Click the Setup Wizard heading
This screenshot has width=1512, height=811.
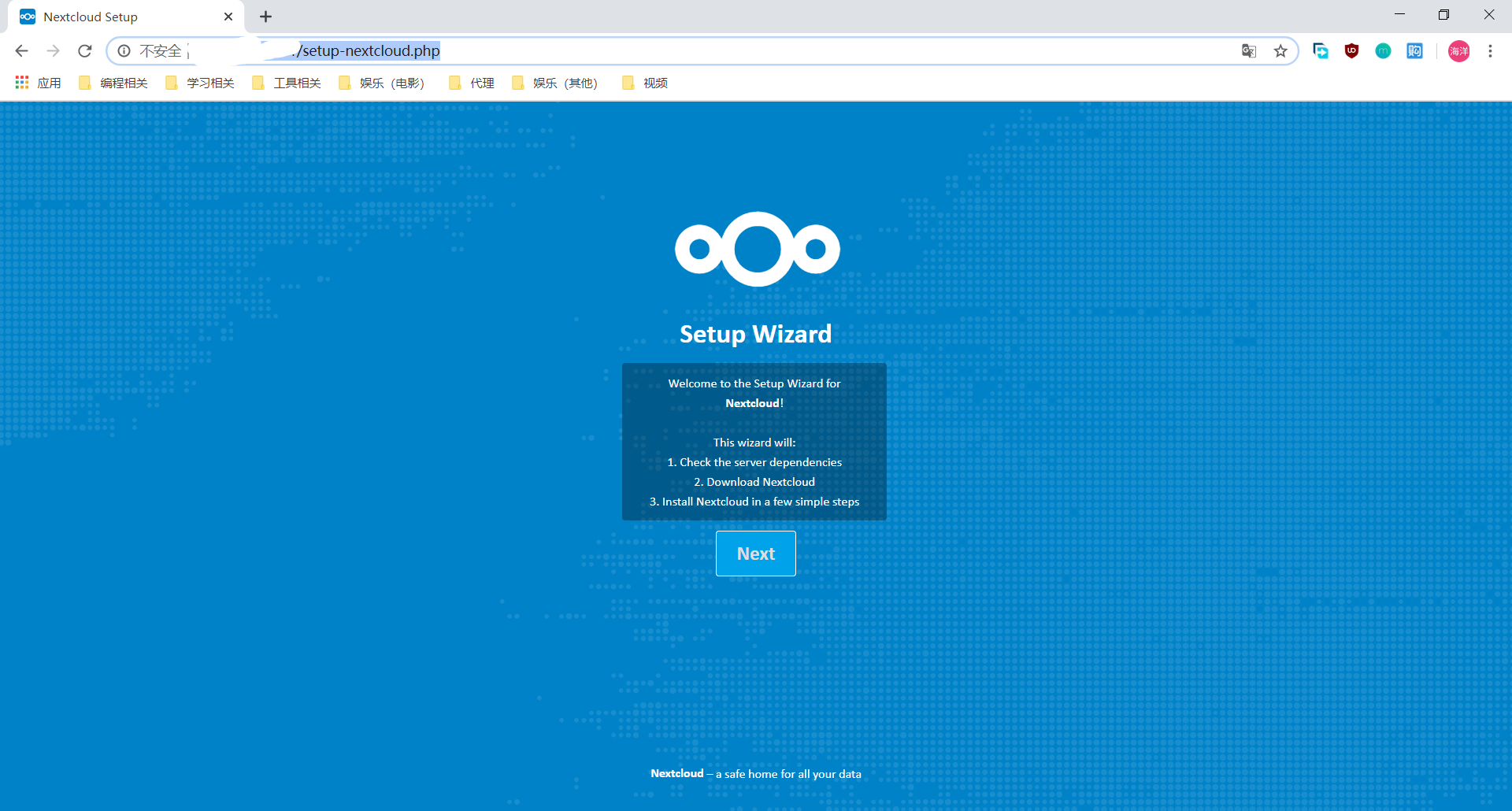click(755, 334)
